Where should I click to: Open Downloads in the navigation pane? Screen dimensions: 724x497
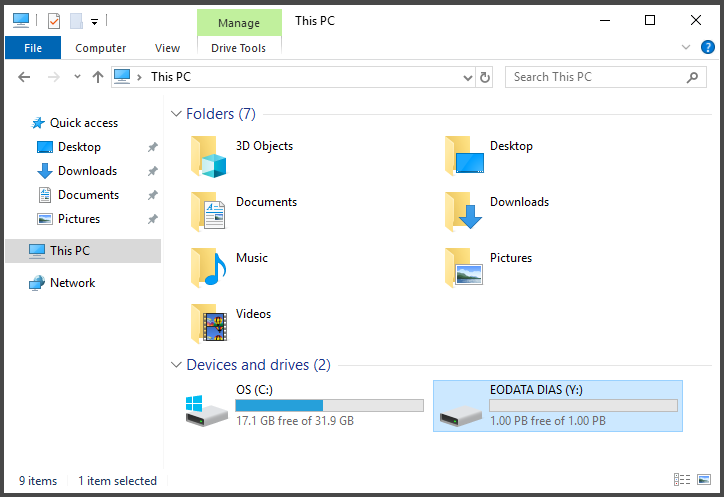pyautogui.click(x=87, y=171)
